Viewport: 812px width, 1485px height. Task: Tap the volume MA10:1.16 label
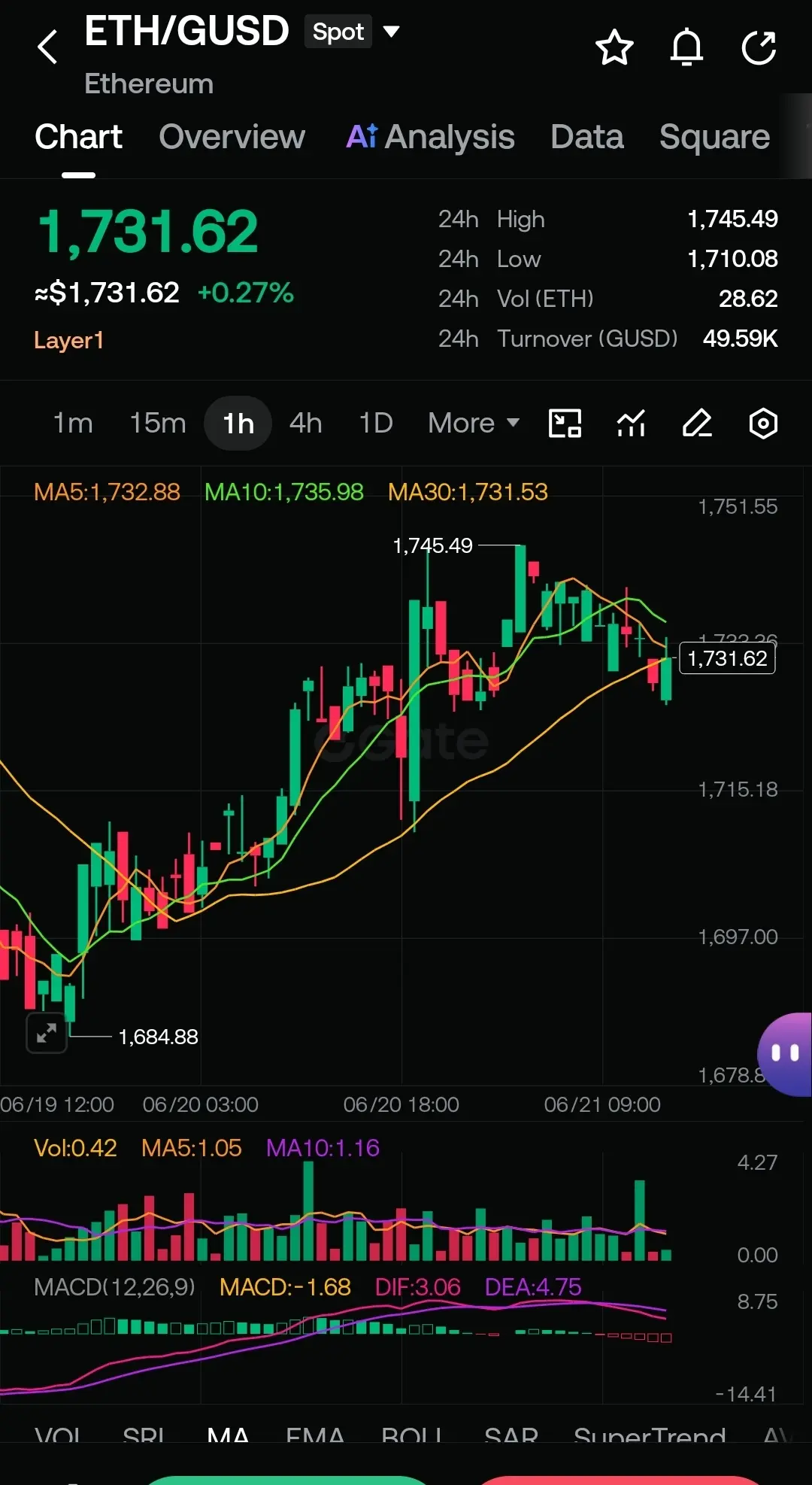click(x=323, y=1148)
